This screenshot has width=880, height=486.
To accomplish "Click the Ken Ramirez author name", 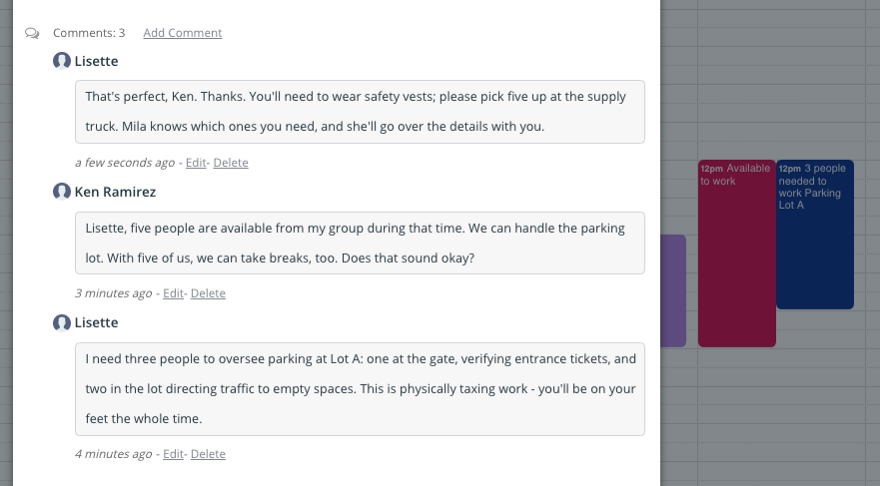I will (x=115, y=192).
